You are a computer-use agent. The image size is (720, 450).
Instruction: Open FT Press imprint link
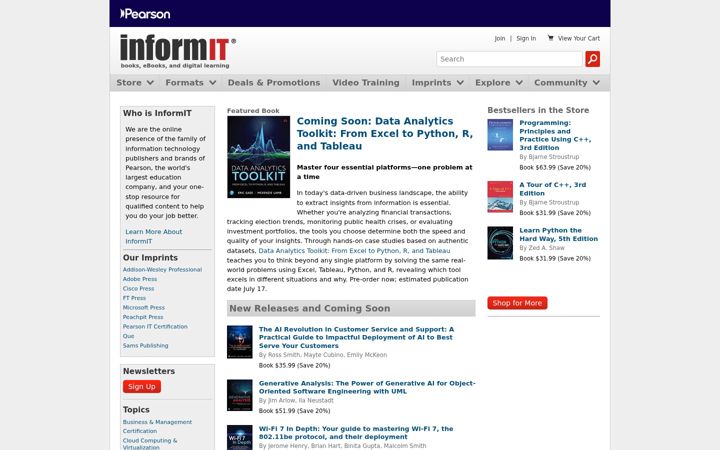click(134, 298)
